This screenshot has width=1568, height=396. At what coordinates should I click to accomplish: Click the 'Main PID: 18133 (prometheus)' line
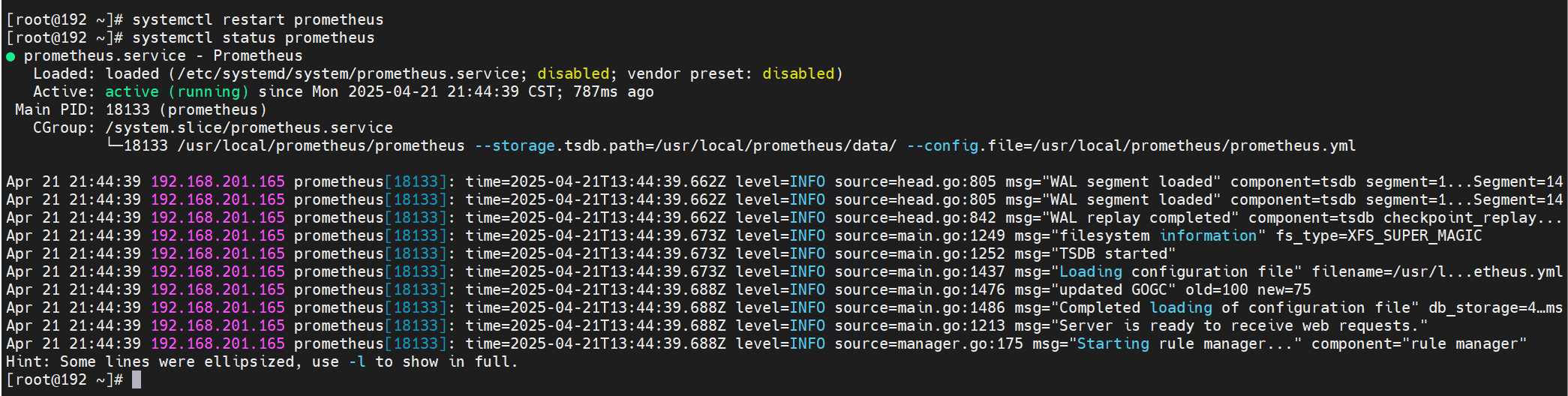click(141, 109)
